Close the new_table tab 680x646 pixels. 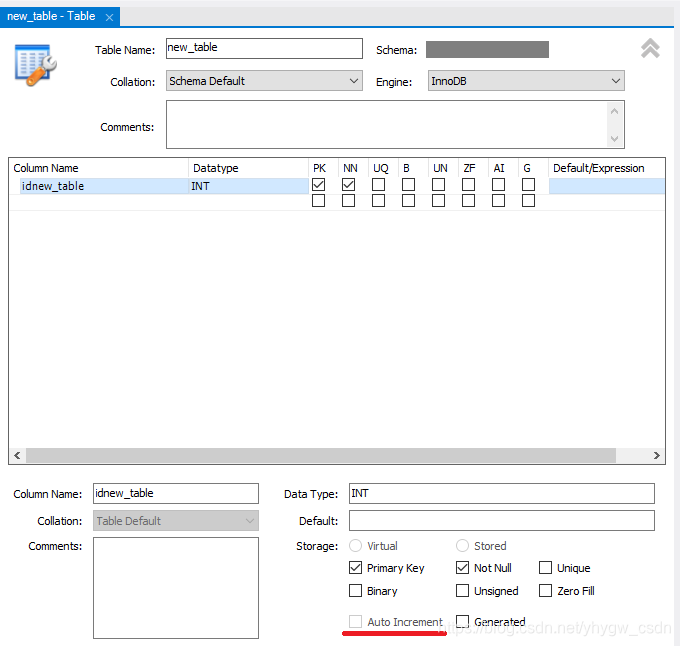pos(109,17)
